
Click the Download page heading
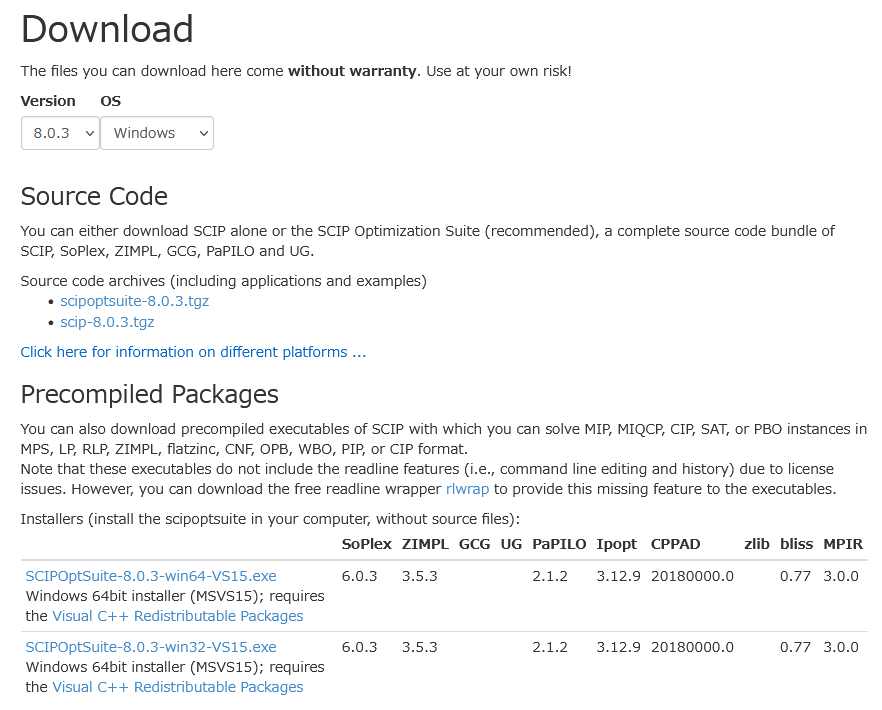point(107,29)
